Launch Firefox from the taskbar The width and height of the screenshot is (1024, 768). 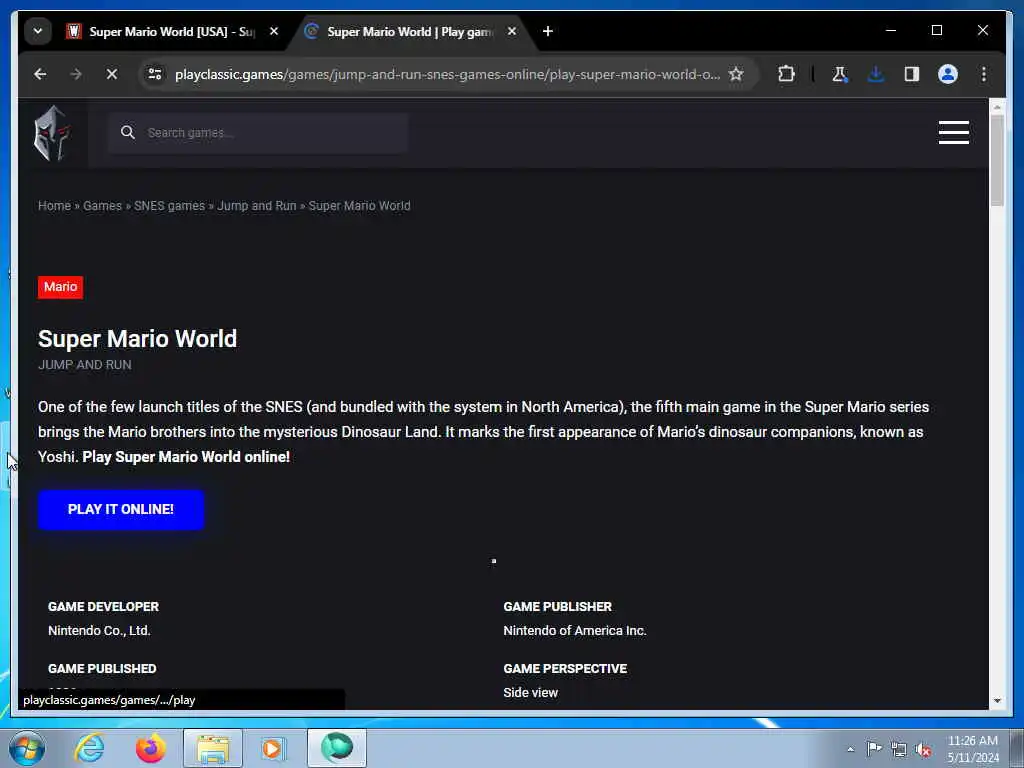point(150,748)
